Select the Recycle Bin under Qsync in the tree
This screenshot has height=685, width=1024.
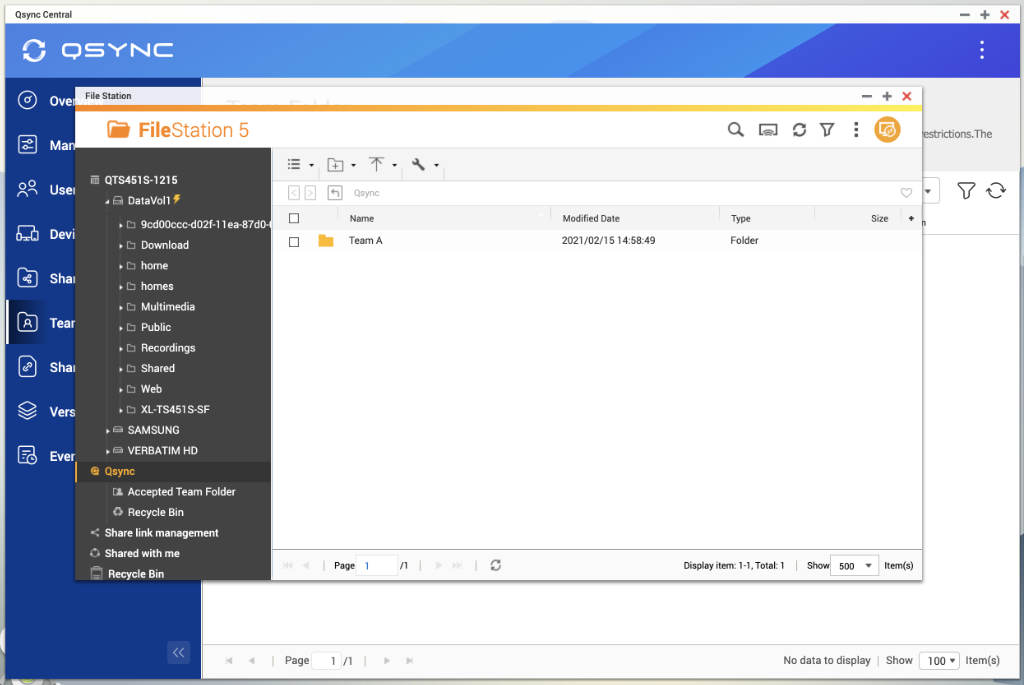tap(155, 513)
